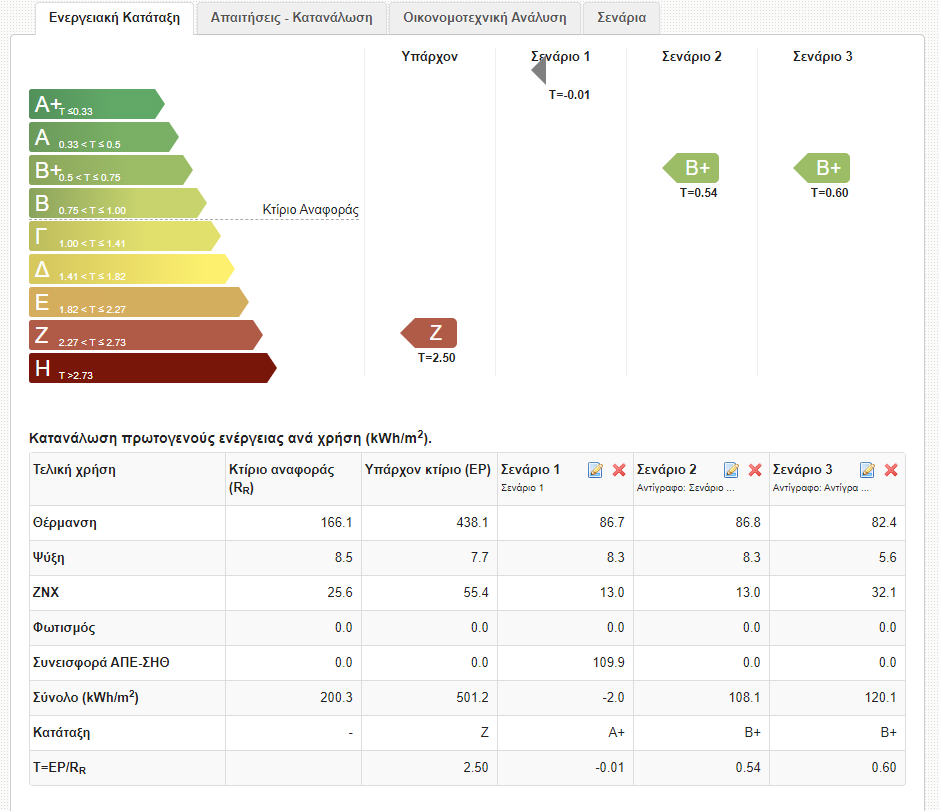This screenshot has width=940, height=811.
Task: Delete Σενάριο 1 with red X
Action: (x=619, y=470)
